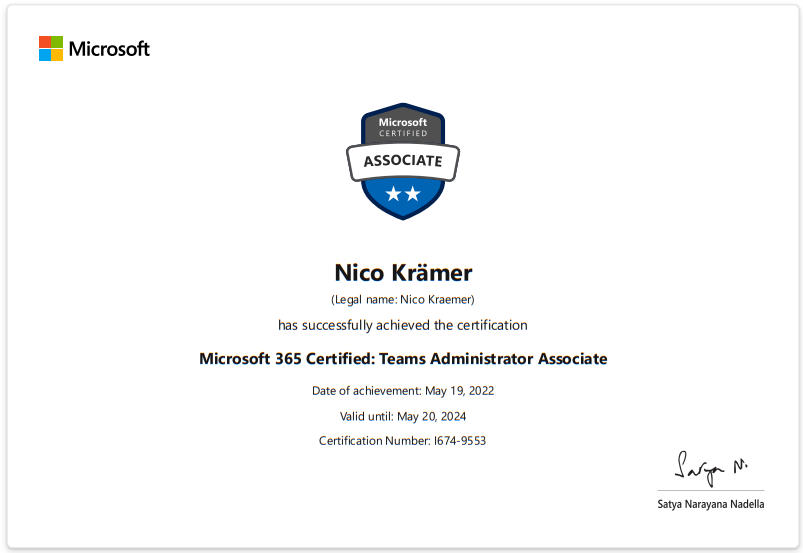Click the two white stars on the badge
This screenshot has width=803, height=553.
coord(403,194)
